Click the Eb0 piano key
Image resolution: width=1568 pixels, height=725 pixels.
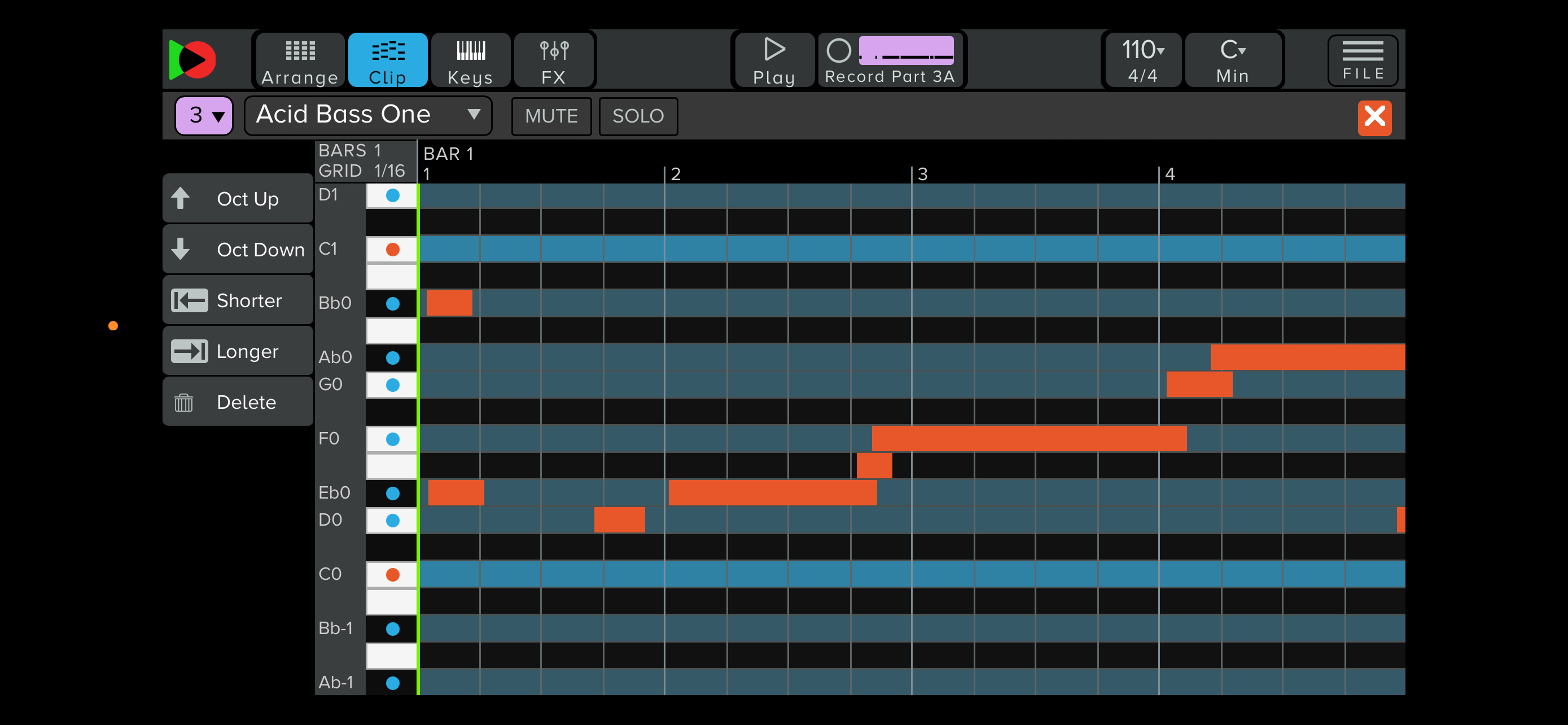pyautogui.click(x=391, y=493)
